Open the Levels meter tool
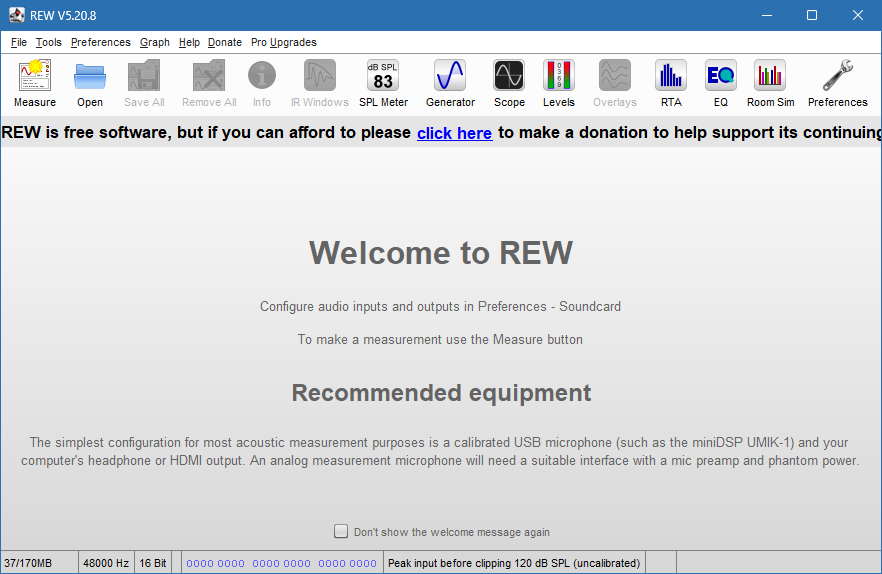Screen dimensions: 882x574 [559, 76]
